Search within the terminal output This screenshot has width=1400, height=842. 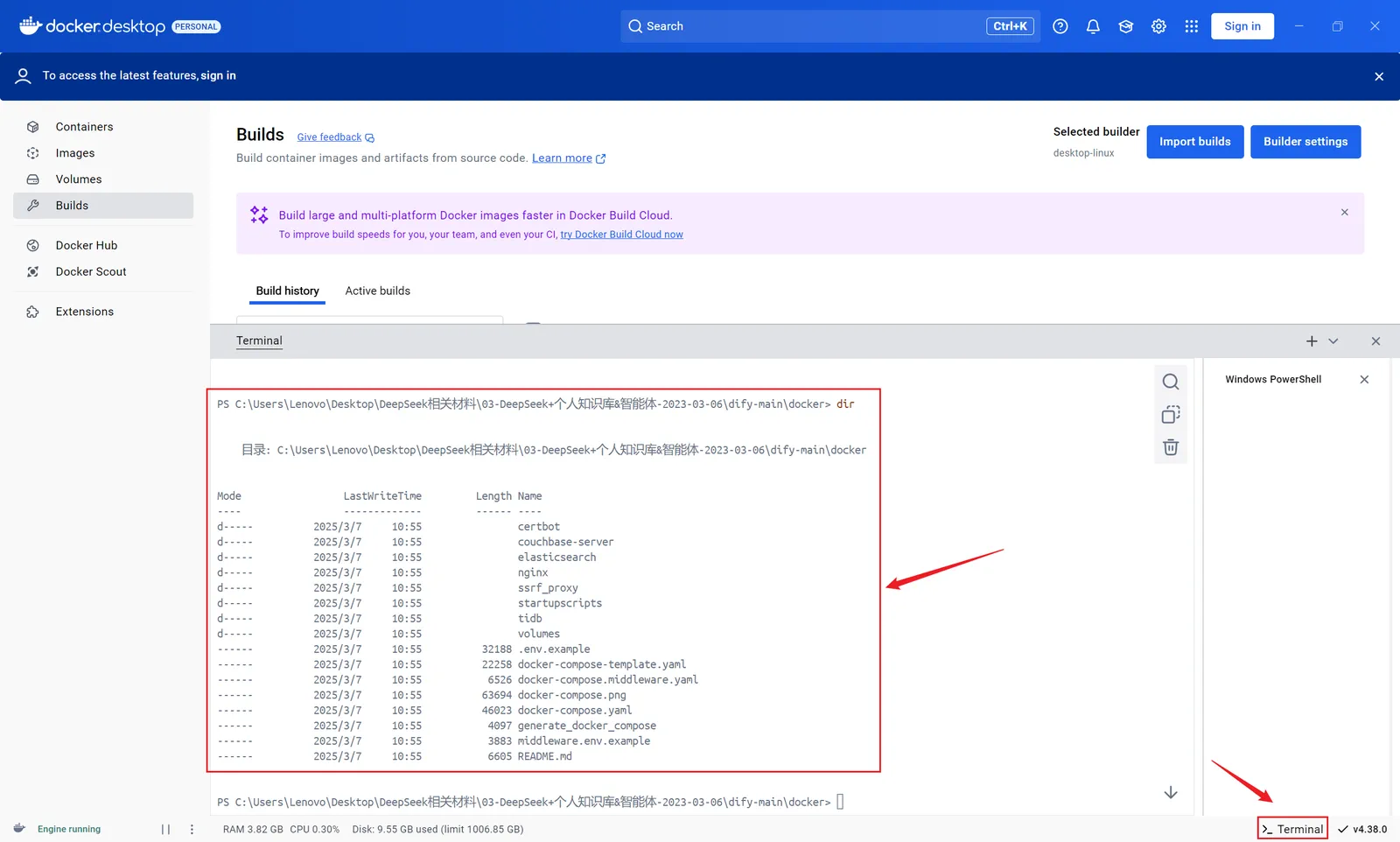1171,382
